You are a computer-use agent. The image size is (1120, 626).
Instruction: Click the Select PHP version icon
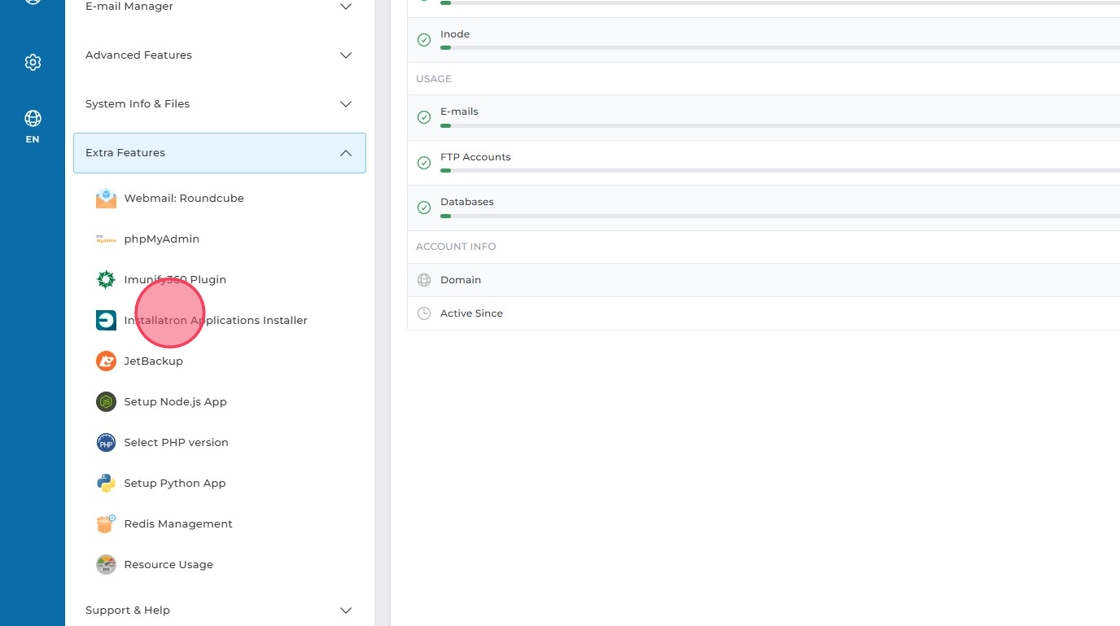tap(106, 442)
